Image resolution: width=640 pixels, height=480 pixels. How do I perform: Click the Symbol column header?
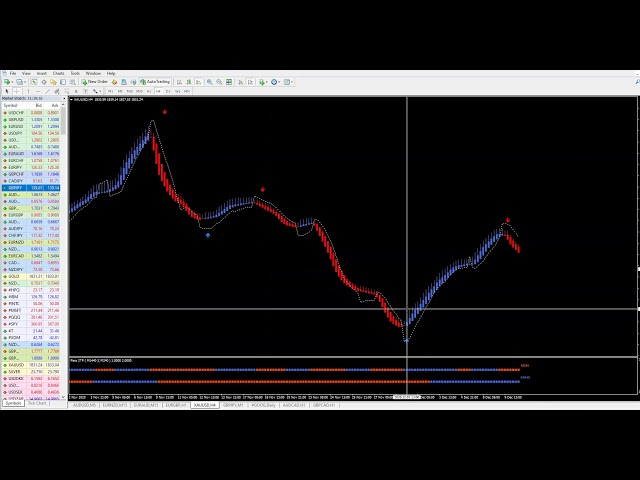point(12,105)
